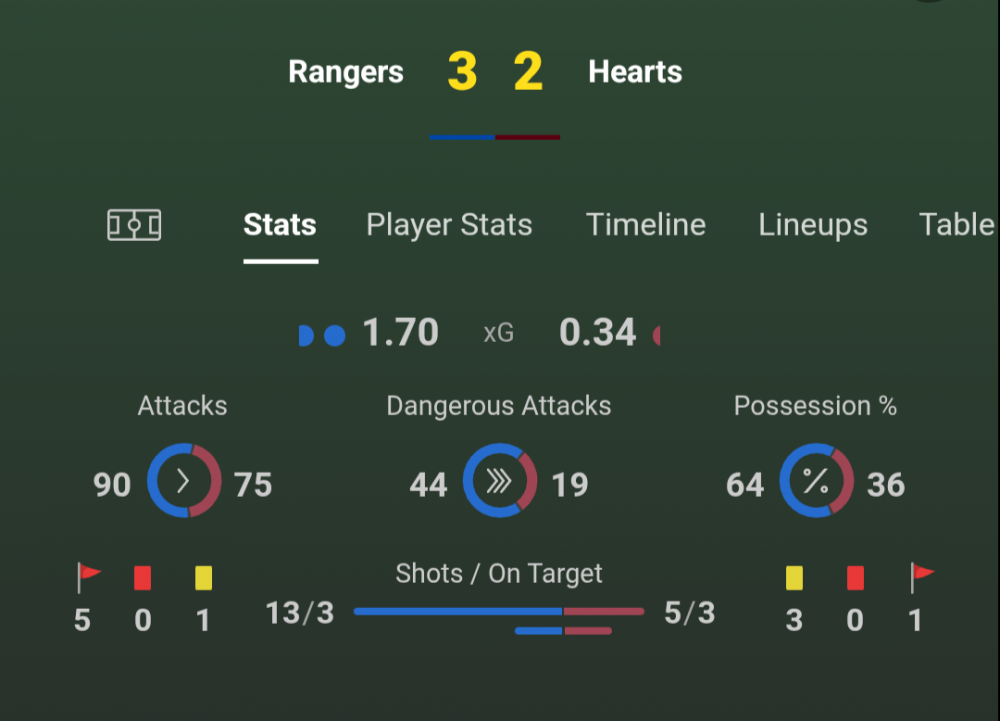The height and width of the screenshot is (721, 1000).
Task: Click Rangers' red card icon
Action: 143,578
